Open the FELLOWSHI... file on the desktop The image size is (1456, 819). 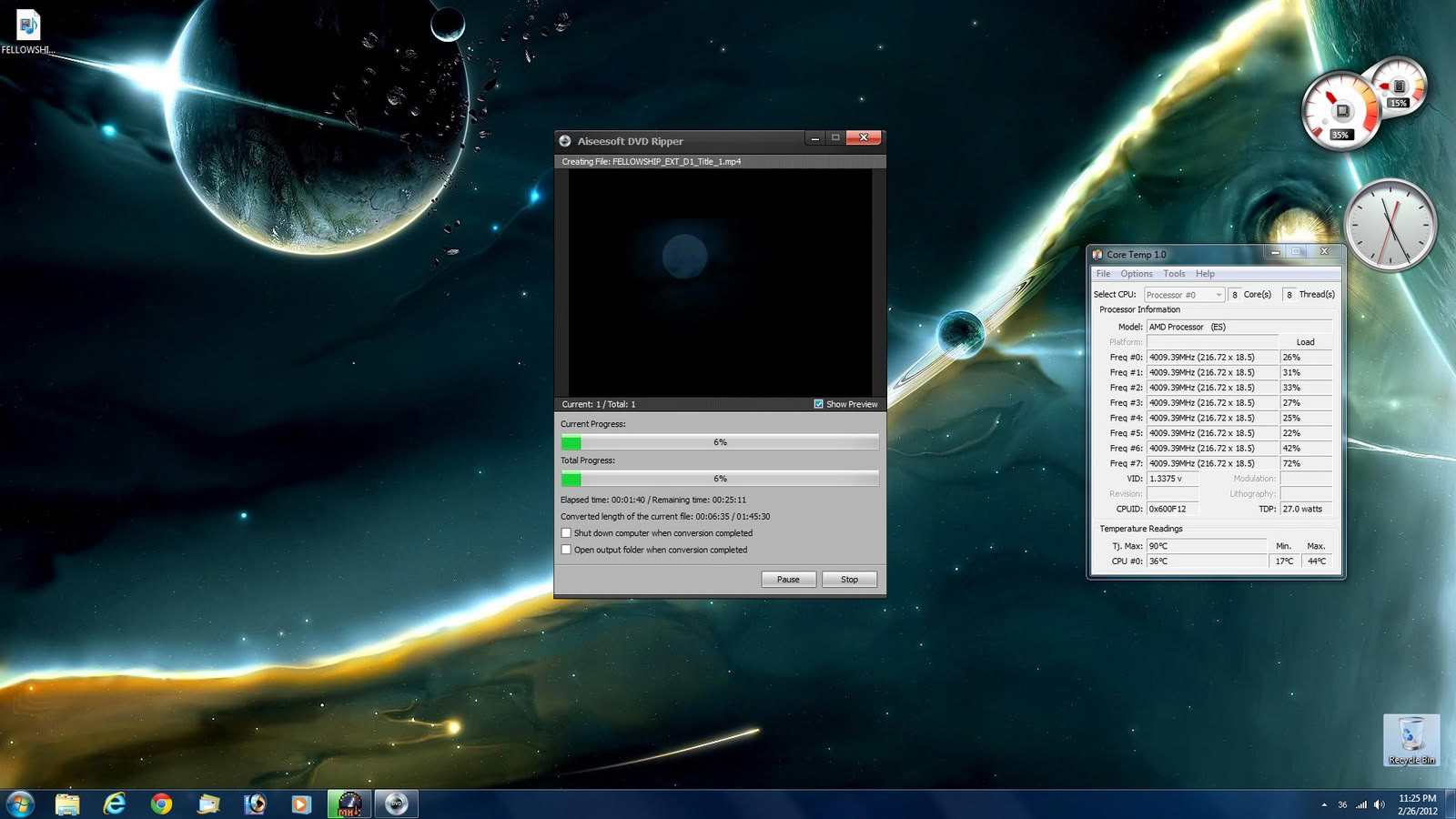[x=28, y=32]
